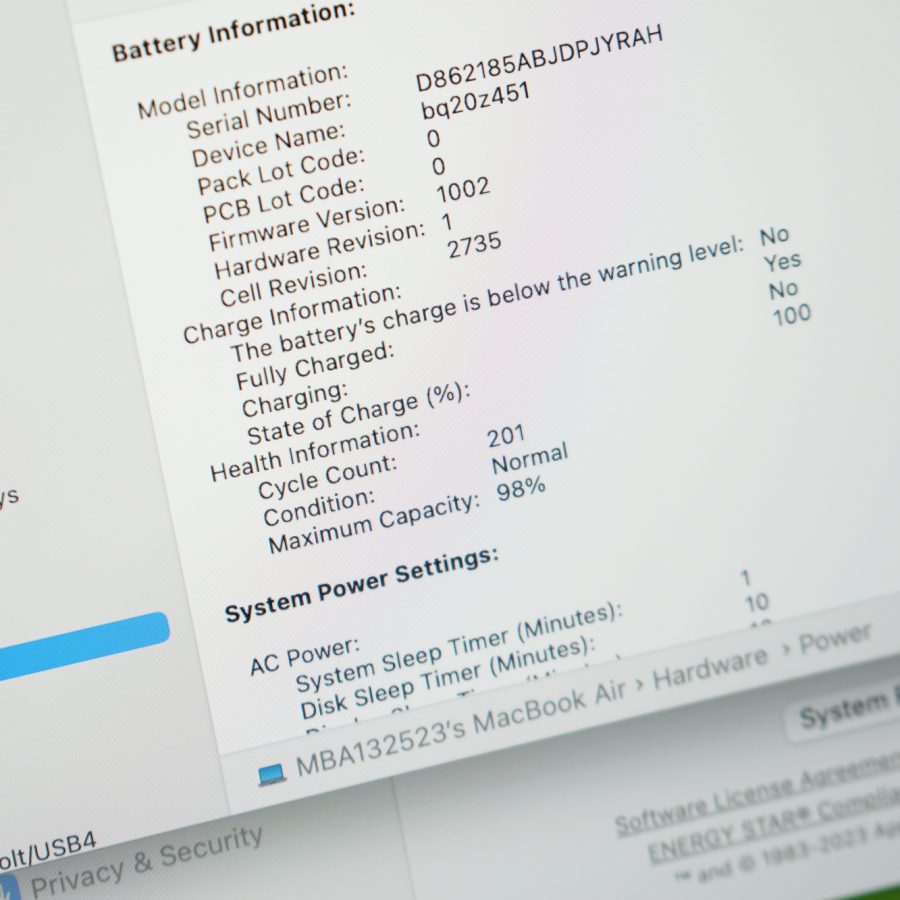Click the Charge Information label
Screen dimensions: 900x900
pyautogui.click(x=292, y=314)
